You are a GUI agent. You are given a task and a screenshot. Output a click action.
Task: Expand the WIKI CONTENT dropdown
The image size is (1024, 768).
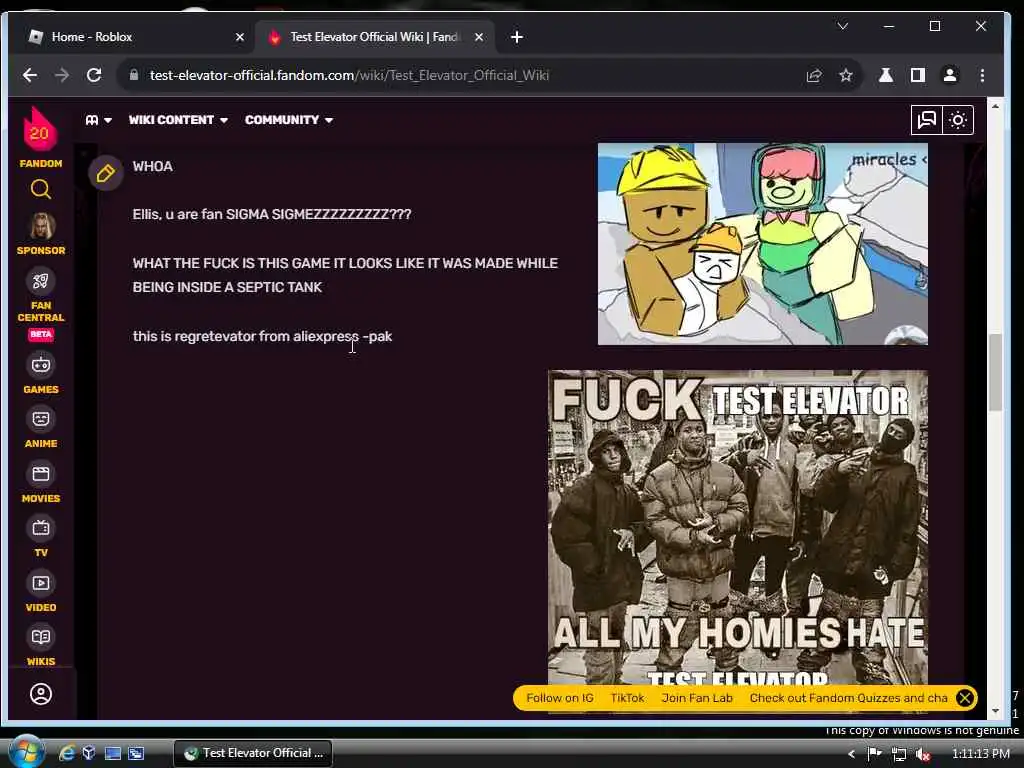pyautogui.click(x=178, y=120)
